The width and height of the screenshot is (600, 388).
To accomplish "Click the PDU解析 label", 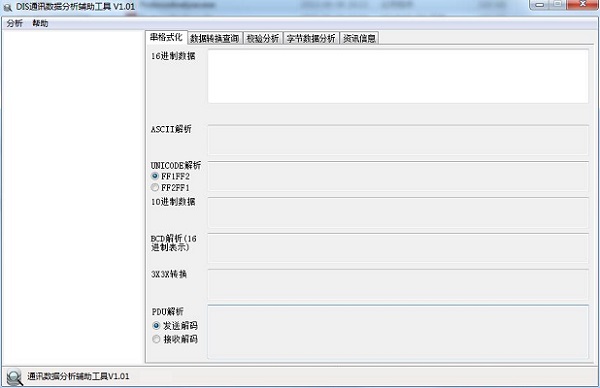I will tap(168, 311).
